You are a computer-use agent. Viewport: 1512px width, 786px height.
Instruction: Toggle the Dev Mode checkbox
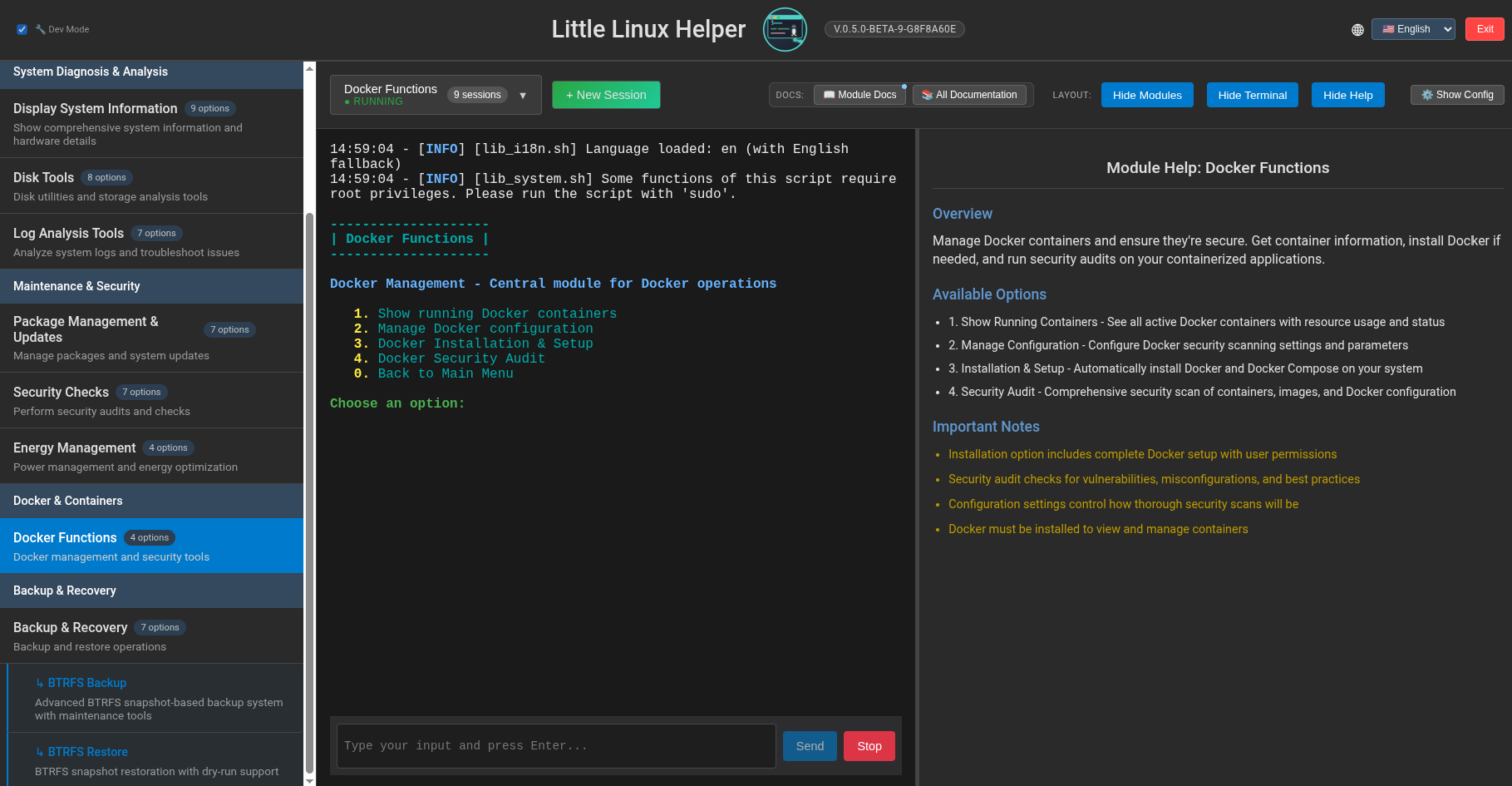tap(22, 29)
